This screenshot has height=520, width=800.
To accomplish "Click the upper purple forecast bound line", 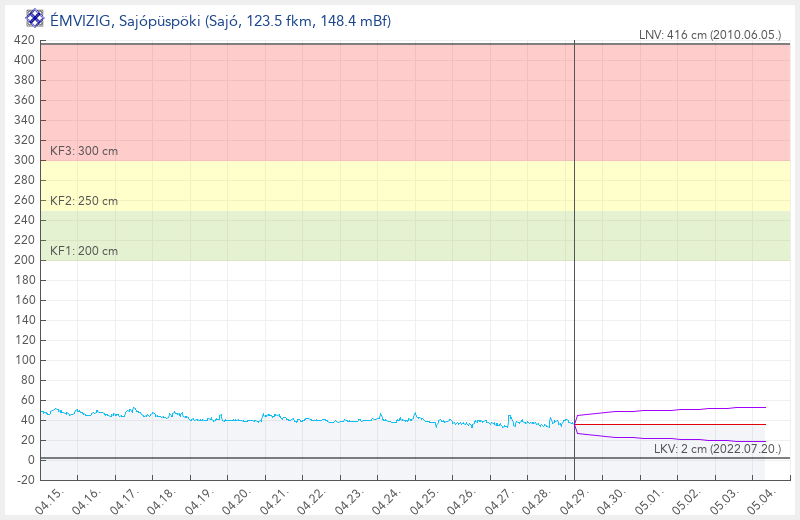I will [x=680, y=409].
